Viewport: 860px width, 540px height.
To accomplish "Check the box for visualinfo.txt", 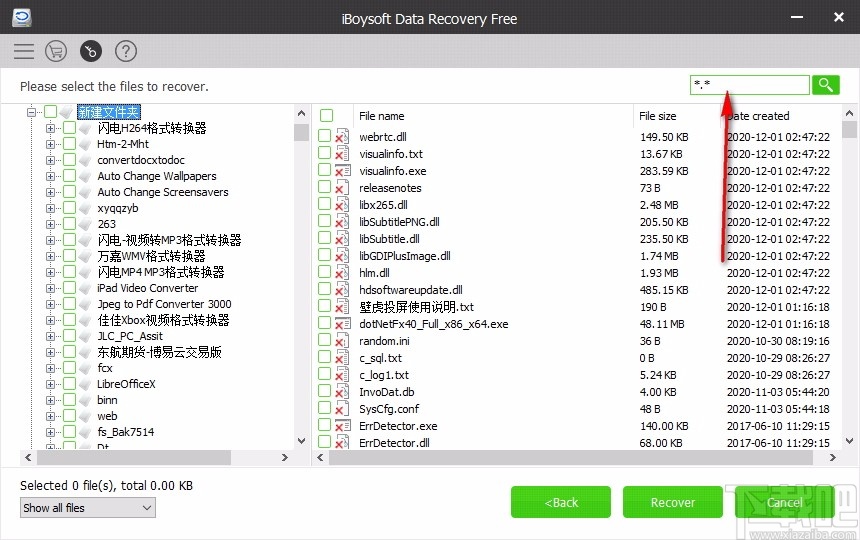I will [325, 152].
